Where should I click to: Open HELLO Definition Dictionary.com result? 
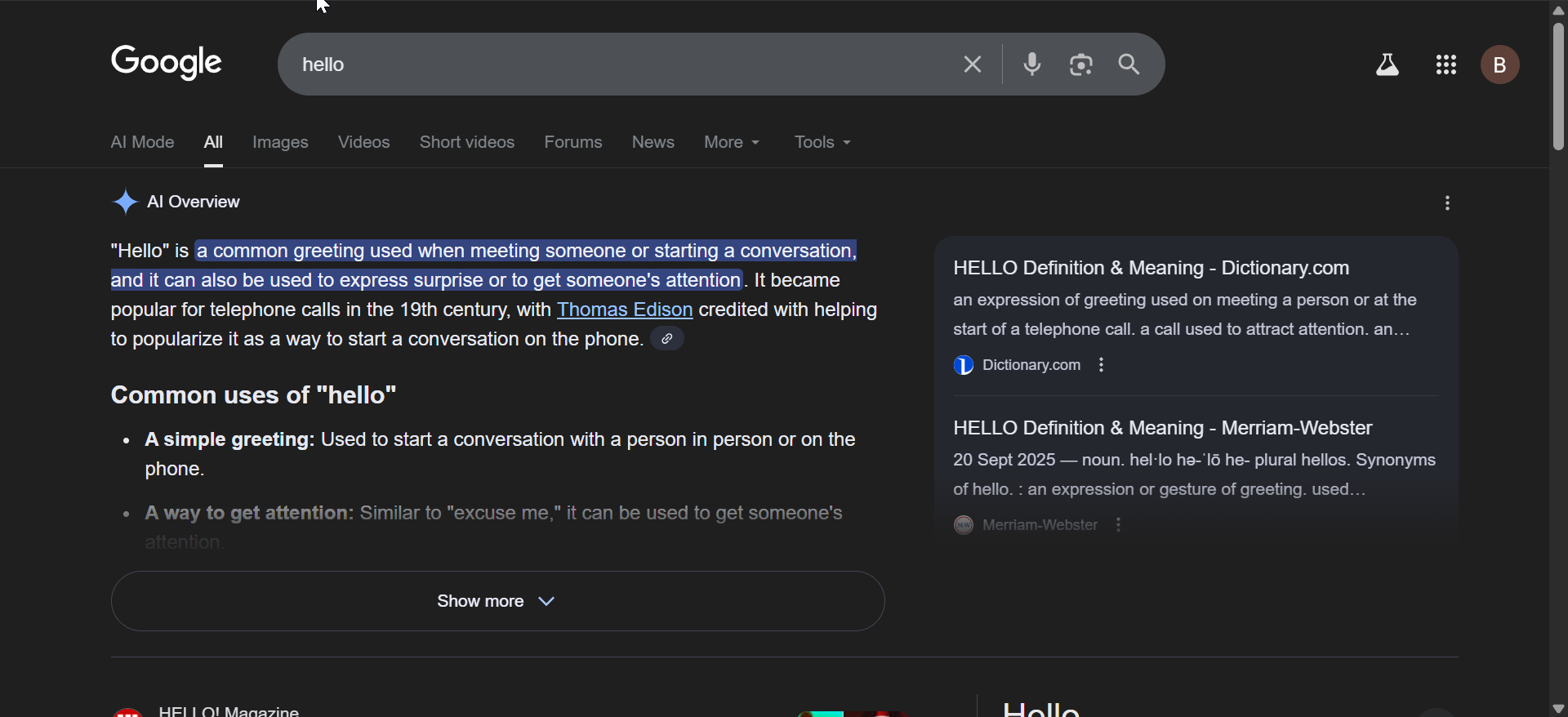1151,268
